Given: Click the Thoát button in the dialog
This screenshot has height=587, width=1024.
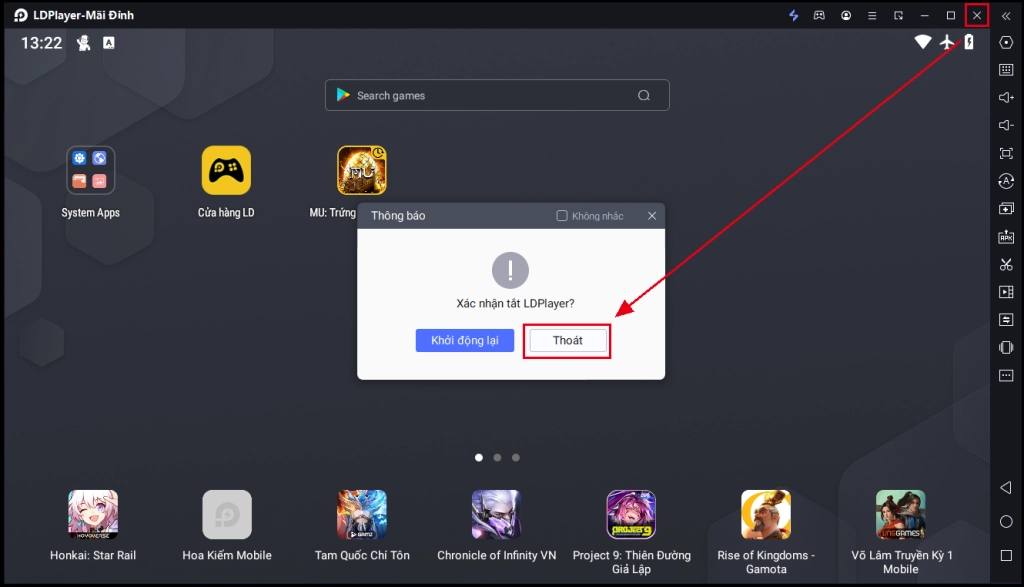Looking at the screenshot, I should click(568, 340).
